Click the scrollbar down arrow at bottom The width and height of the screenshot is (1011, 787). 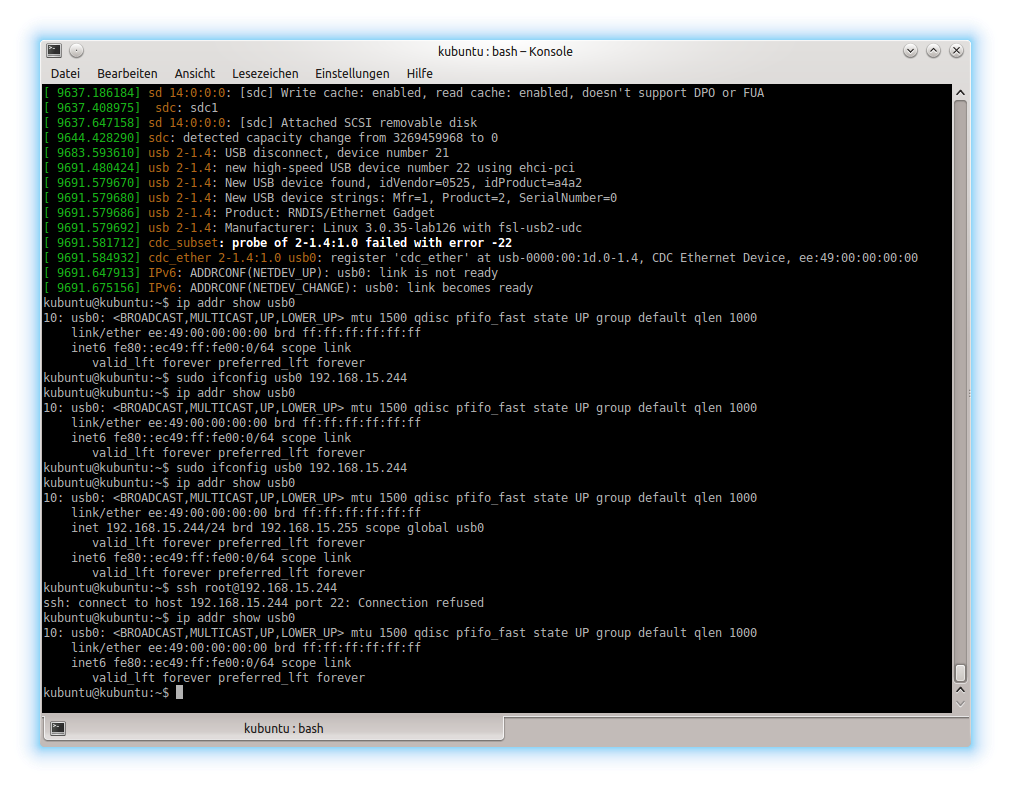pos(960,704)
